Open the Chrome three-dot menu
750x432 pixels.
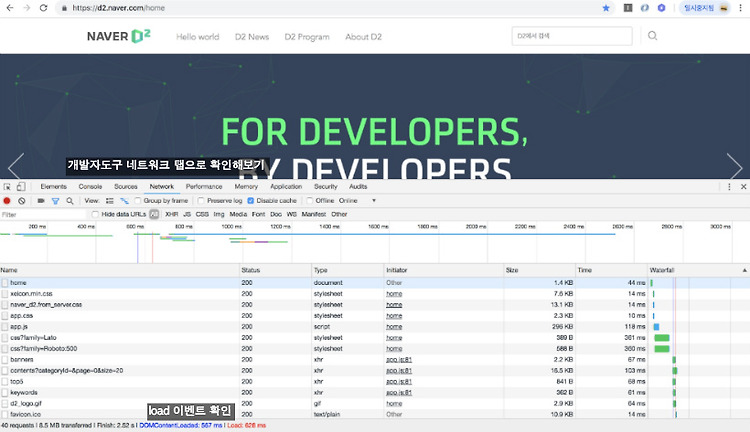(x=740, y=8)
